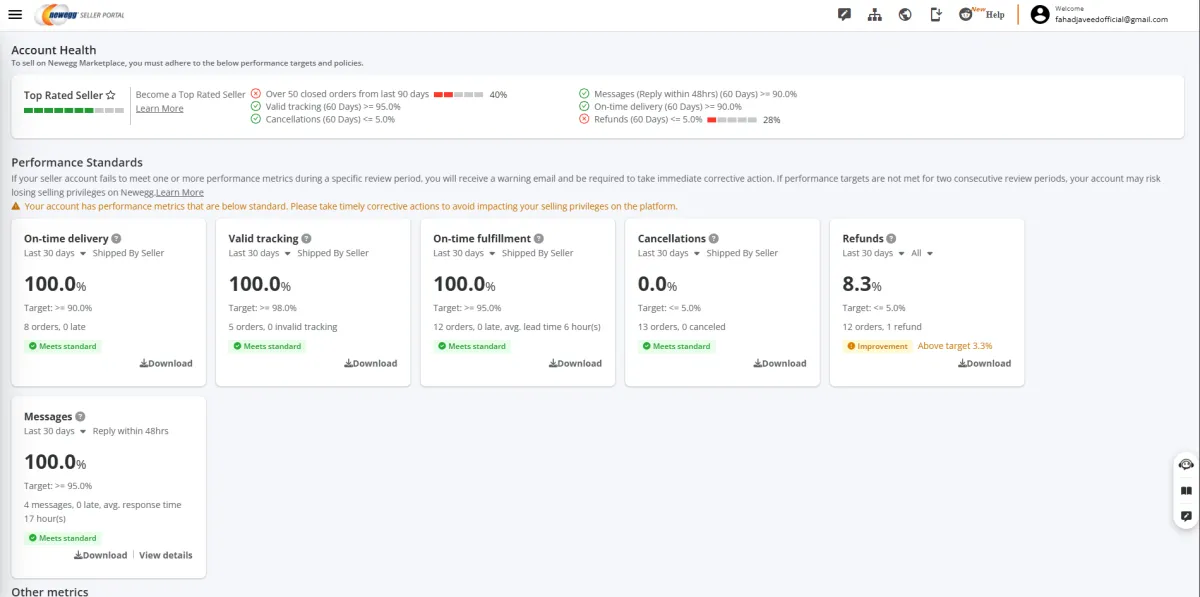Click the sign-out document icon in header

pos(936,14)
